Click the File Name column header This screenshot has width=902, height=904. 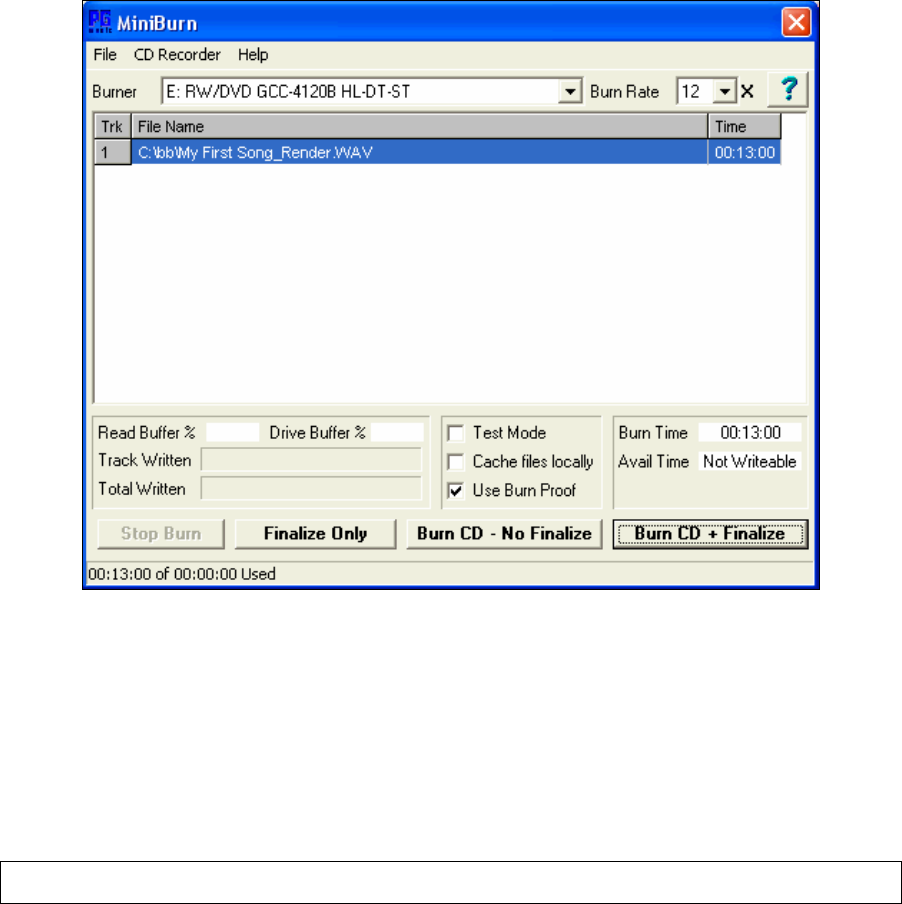(420, 126)
